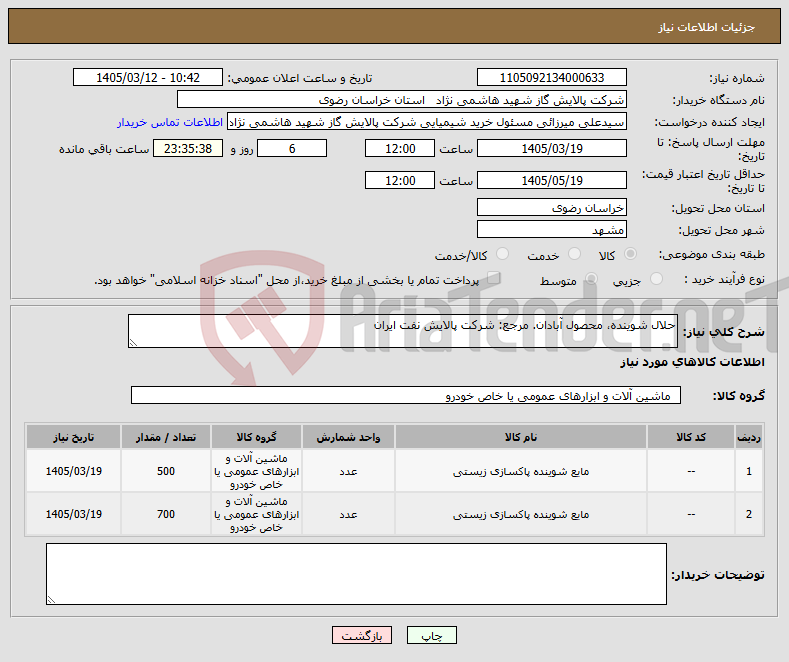The height and width of the screenshot is (662, 789).
Task: Click row 2 unit cell عدد
Action: tap(348, 514)
